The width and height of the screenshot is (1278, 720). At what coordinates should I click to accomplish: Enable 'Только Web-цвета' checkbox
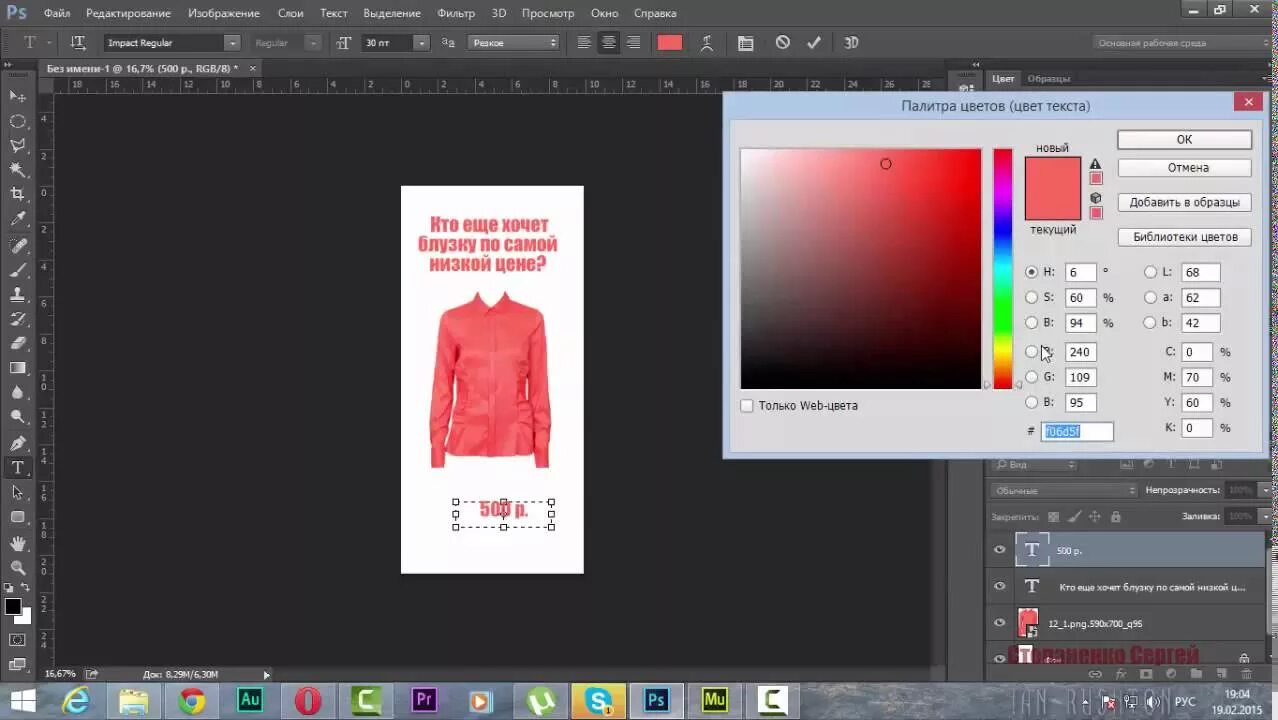[x=746, y=406]
